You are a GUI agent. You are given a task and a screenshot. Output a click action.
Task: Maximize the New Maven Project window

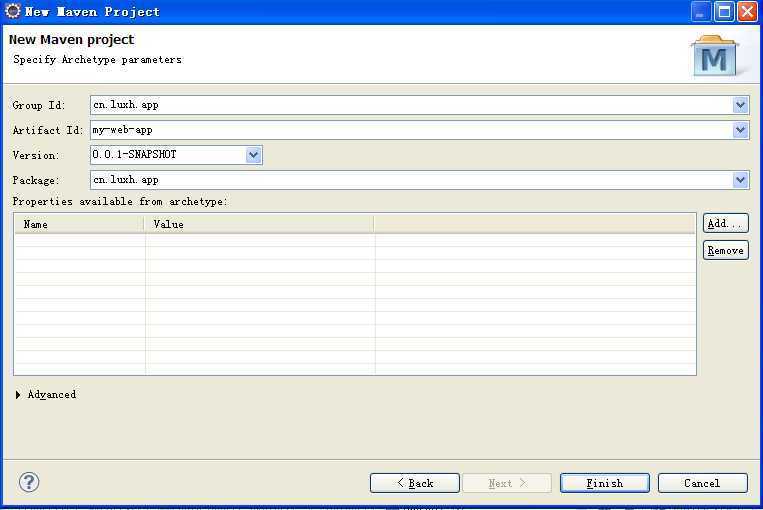point(724,12)
